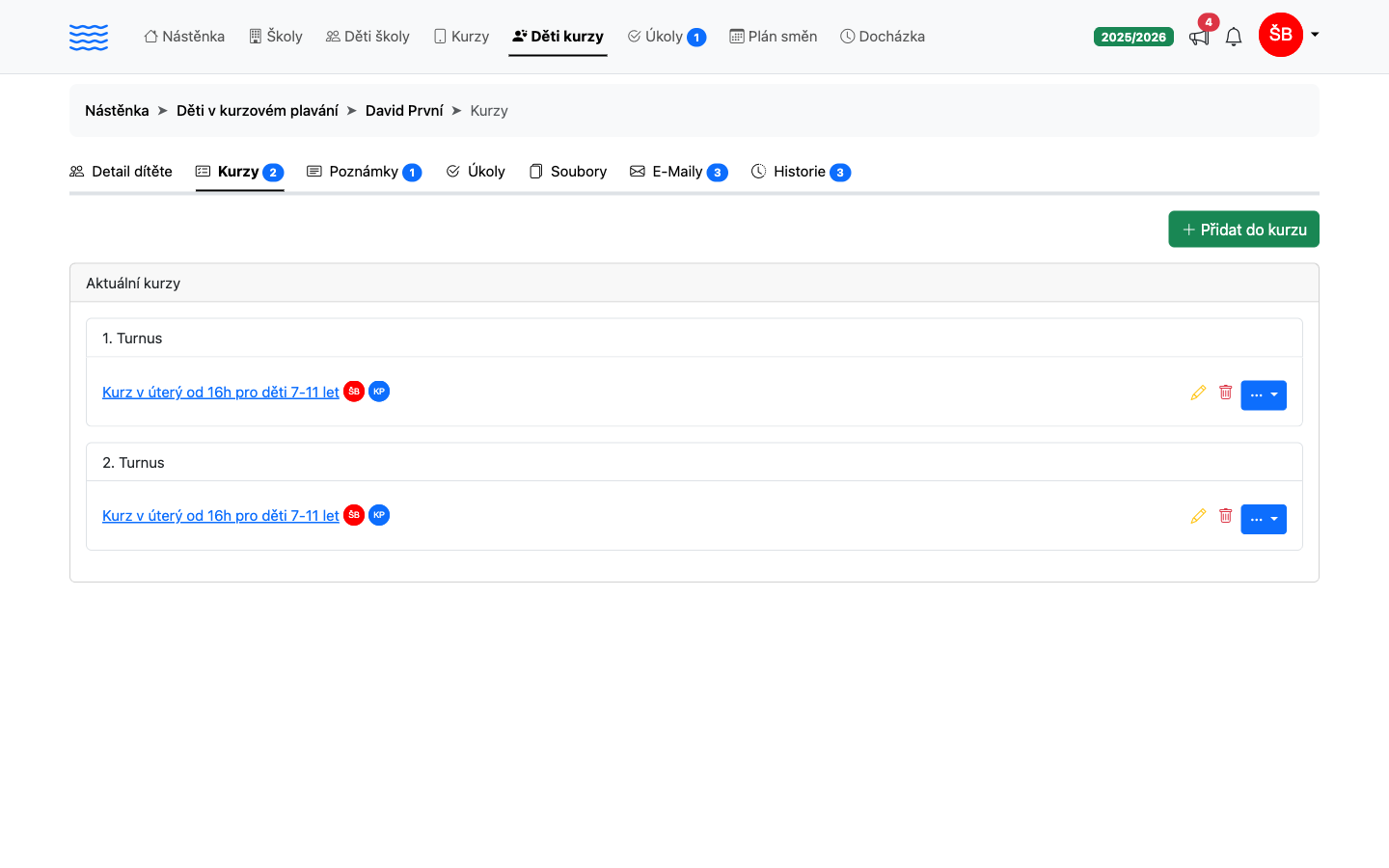
Task: Switch to Detail dítěte tab
Action: (121, 172)
